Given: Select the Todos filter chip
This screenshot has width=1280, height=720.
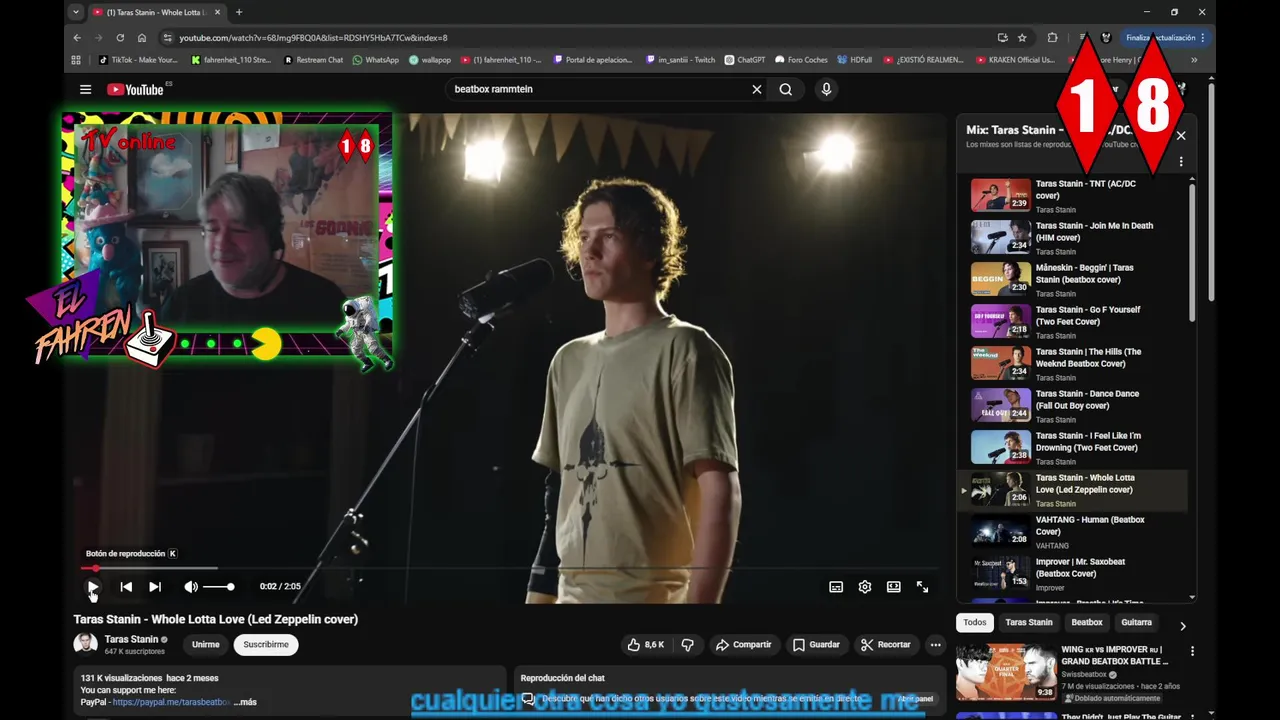Looking at the screenshot, I should (975, 623).
